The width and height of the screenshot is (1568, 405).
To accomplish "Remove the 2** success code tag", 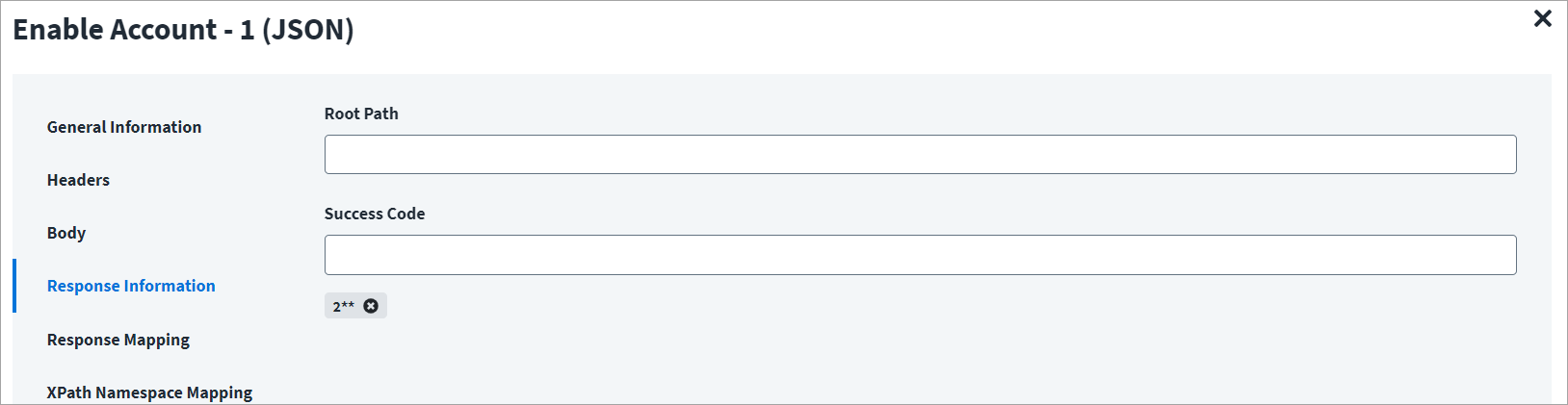I will [371, 306].
